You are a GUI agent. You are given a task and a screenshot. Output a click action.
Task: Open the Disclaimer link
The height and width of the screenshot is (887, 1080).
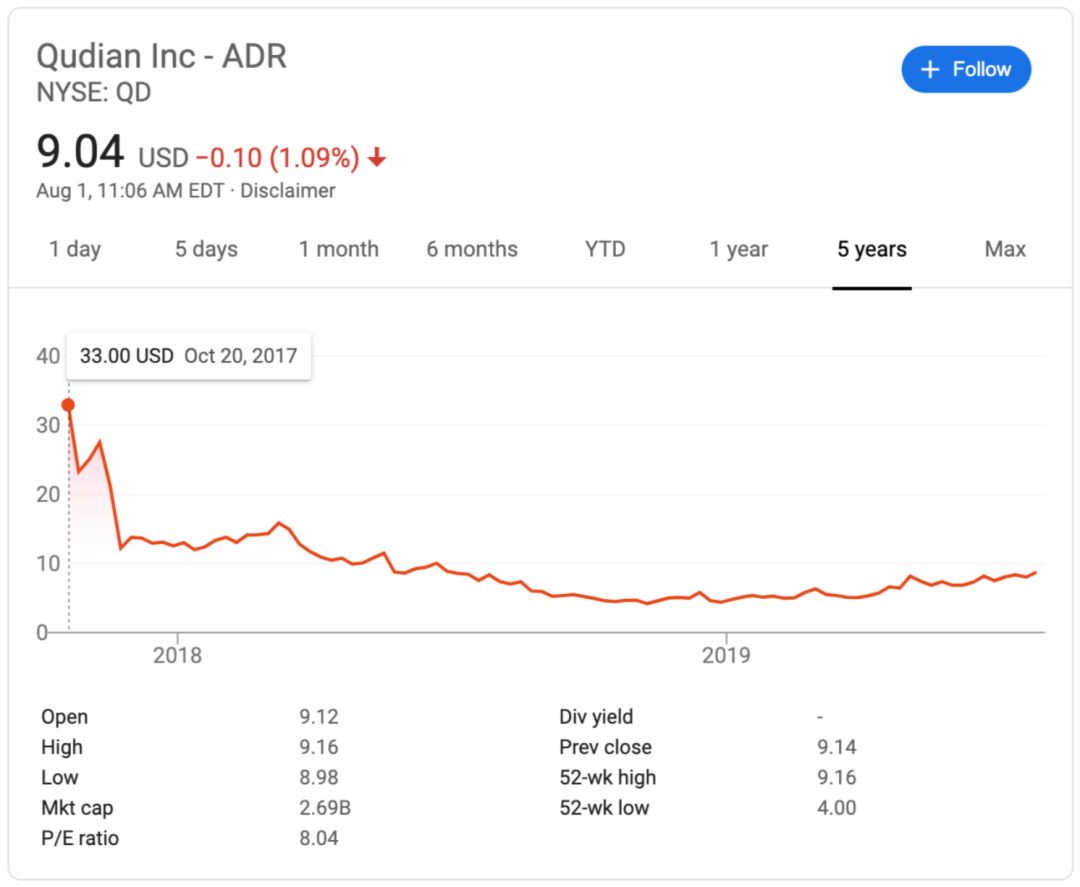[x=289, y=190]
